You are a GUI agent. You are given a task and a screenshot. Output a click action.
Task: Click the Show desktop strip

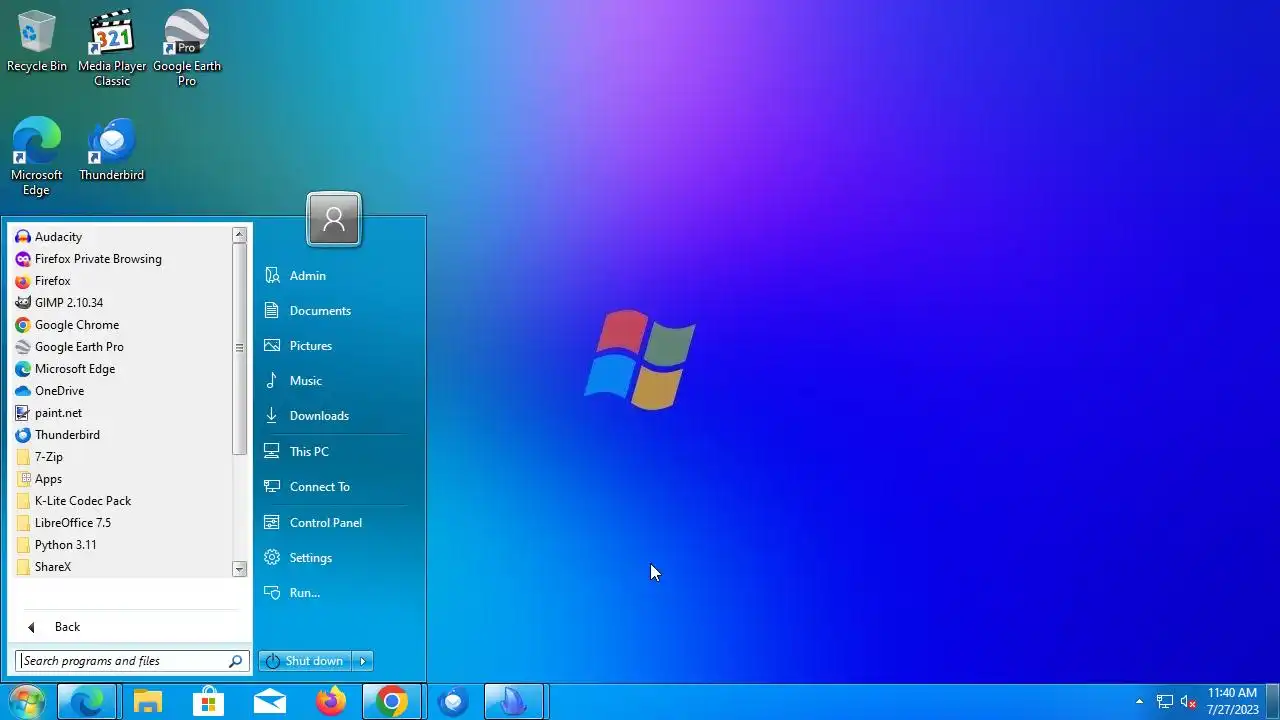[1273, 702]
